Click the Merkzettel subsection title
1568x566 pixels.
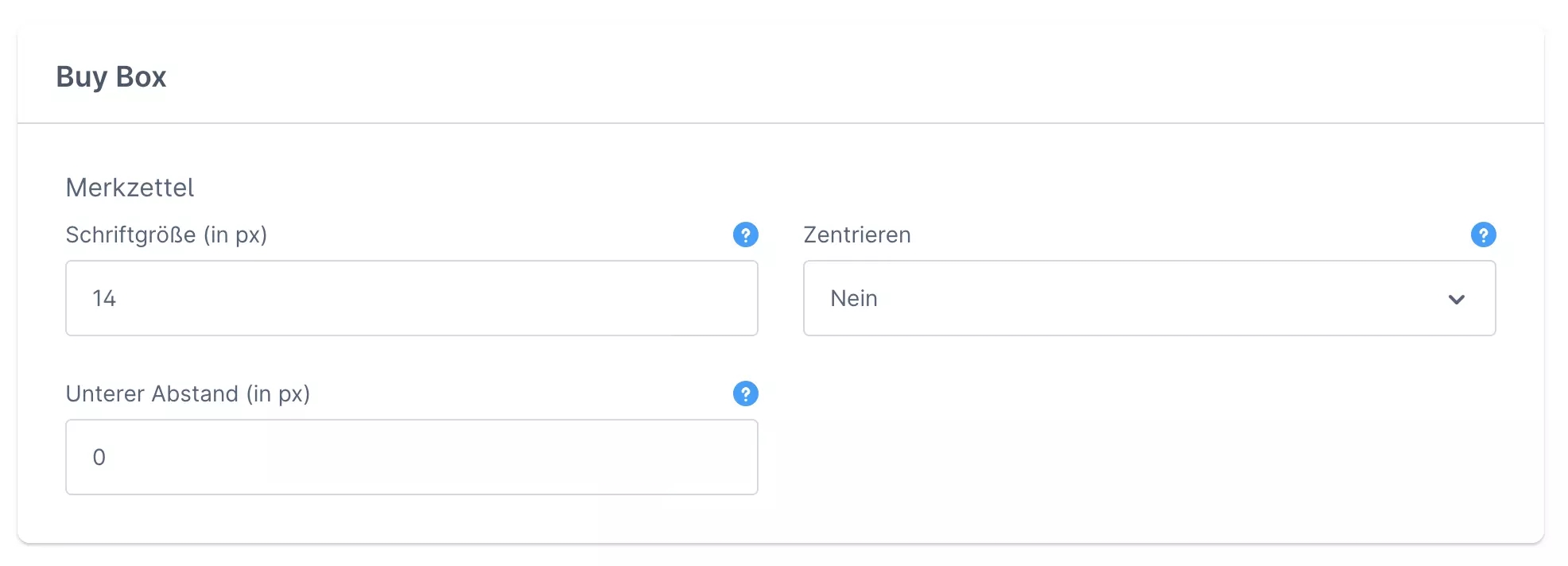tap(130, 188)
